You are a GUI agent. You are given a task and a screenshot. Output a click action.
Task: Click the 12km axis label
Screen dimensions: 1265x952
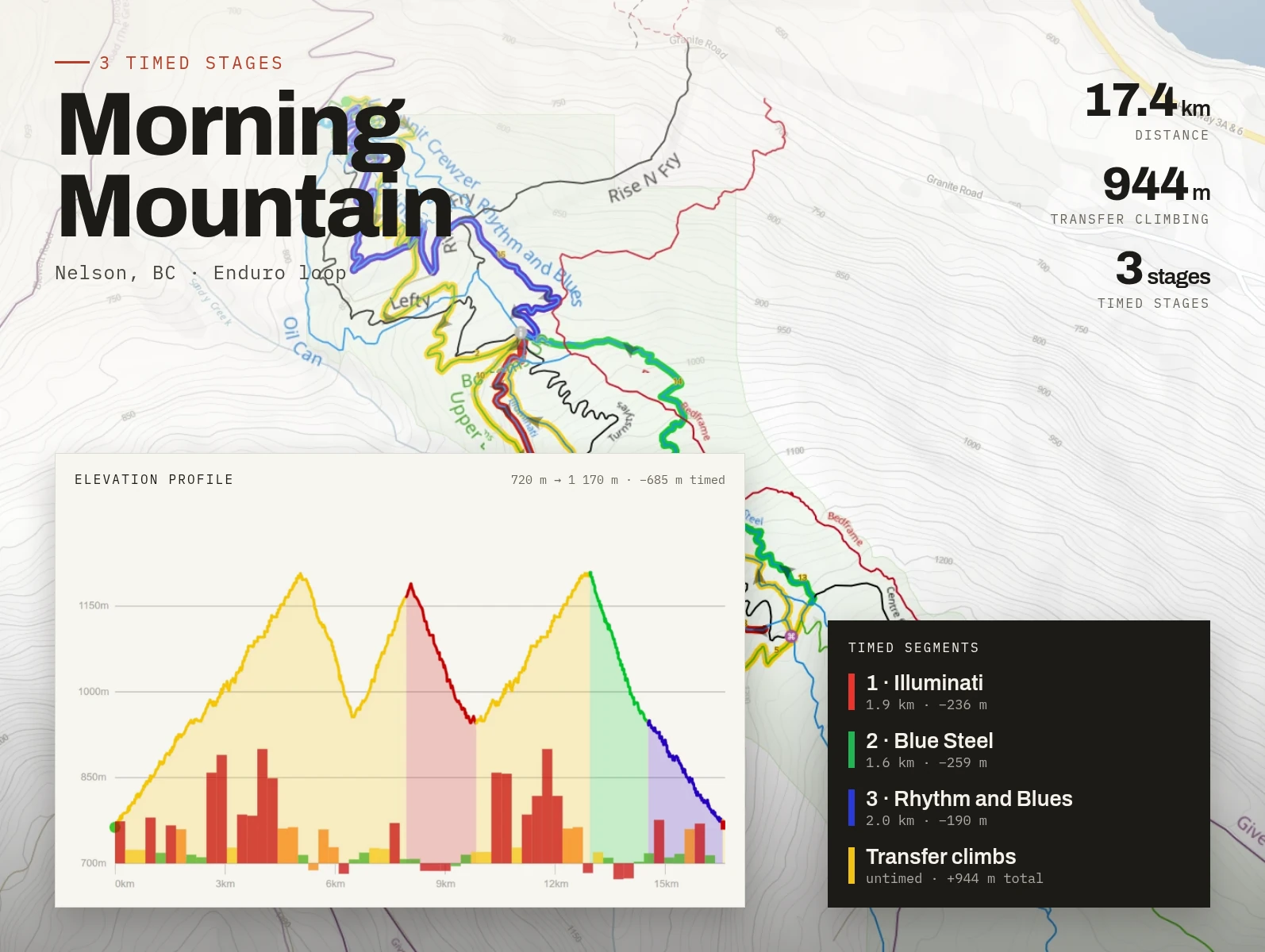point(556,884)
